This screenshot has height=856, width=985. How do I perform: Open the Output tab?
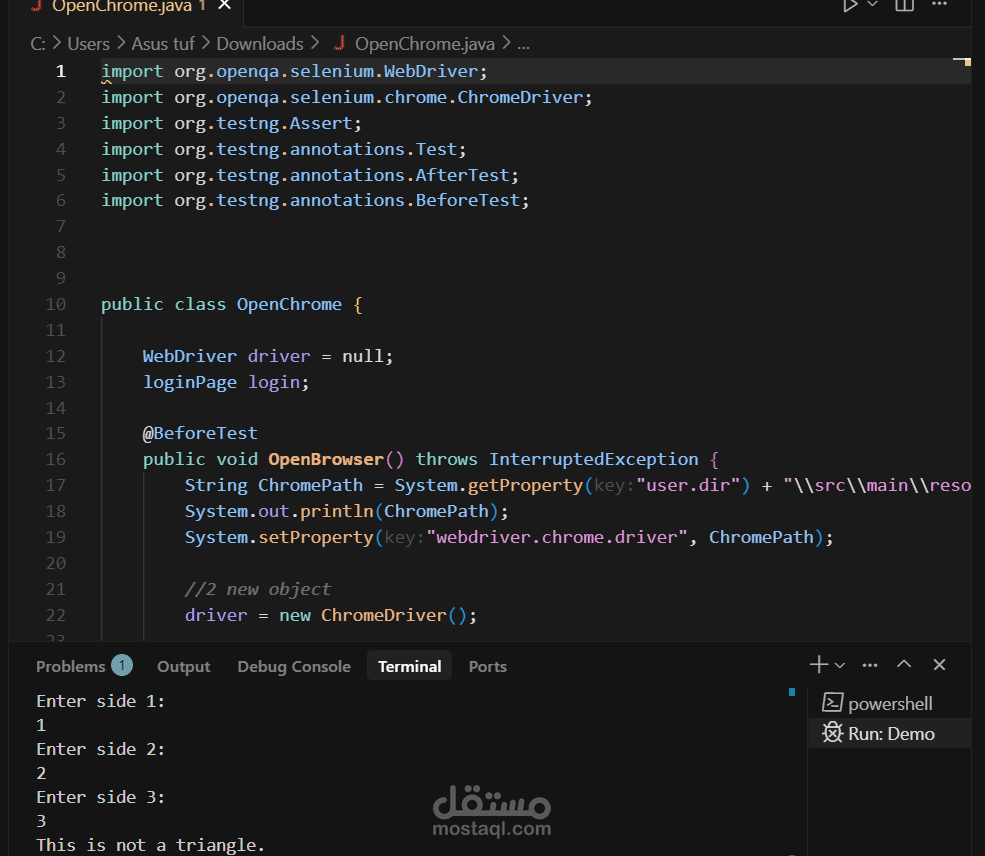183,666
